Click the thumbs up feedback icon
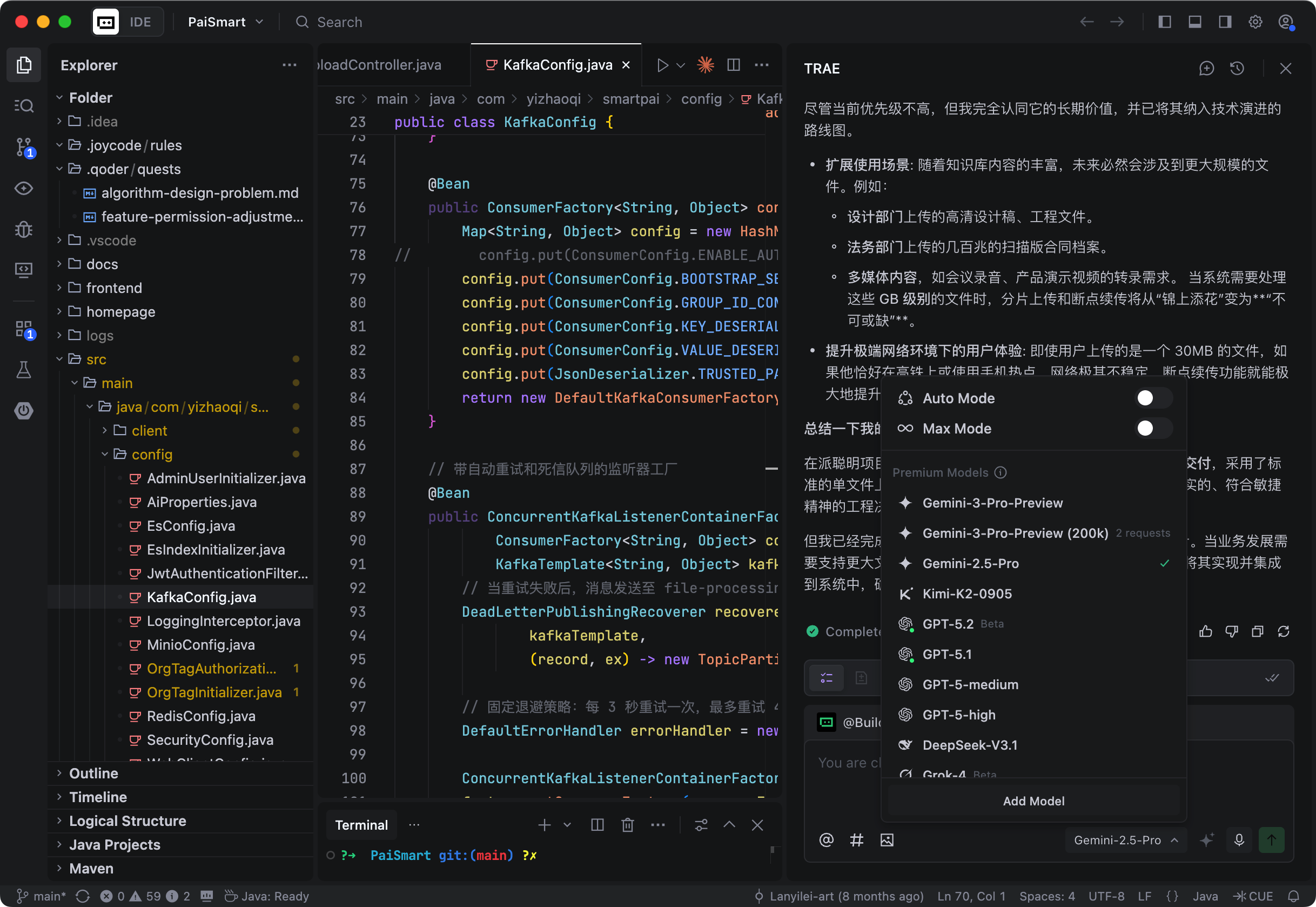The height and width of the screenshot is (907, 1316). coord(1205,631)
